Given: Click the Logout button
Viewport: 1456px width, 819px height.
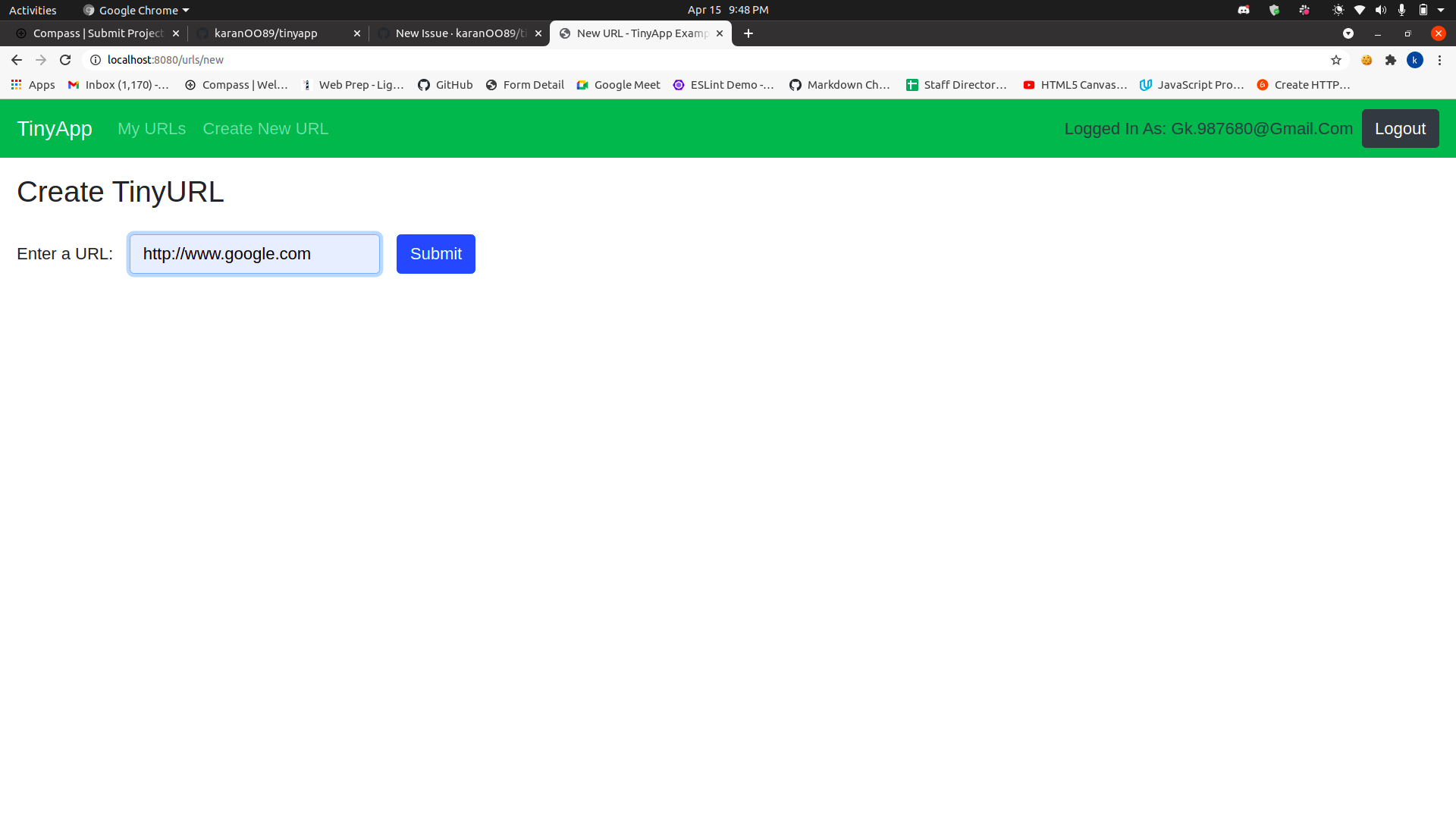Looking at the screenshot, I should [x=1400, y=129].
